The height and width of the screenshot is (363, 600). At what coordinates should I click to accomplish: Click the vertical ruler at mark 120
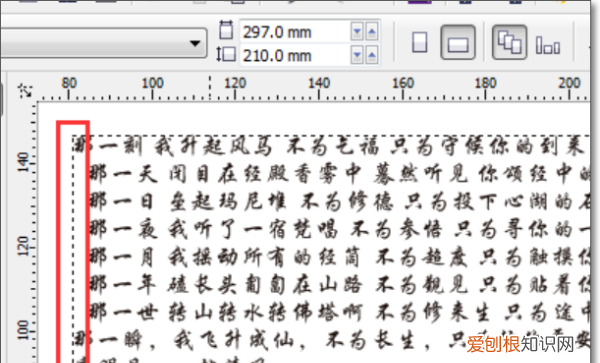(x=24, y=247)
